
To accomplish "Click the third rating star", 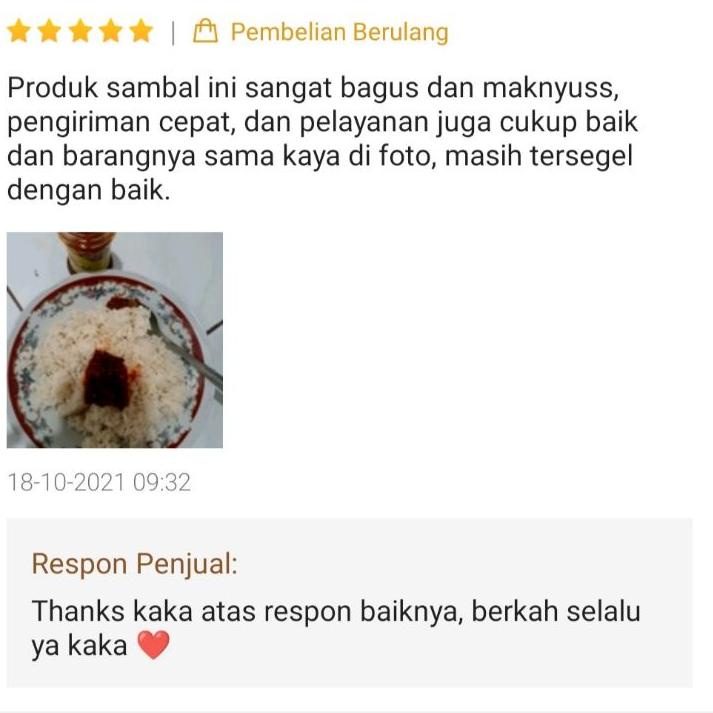I will (x=80, y=31).
